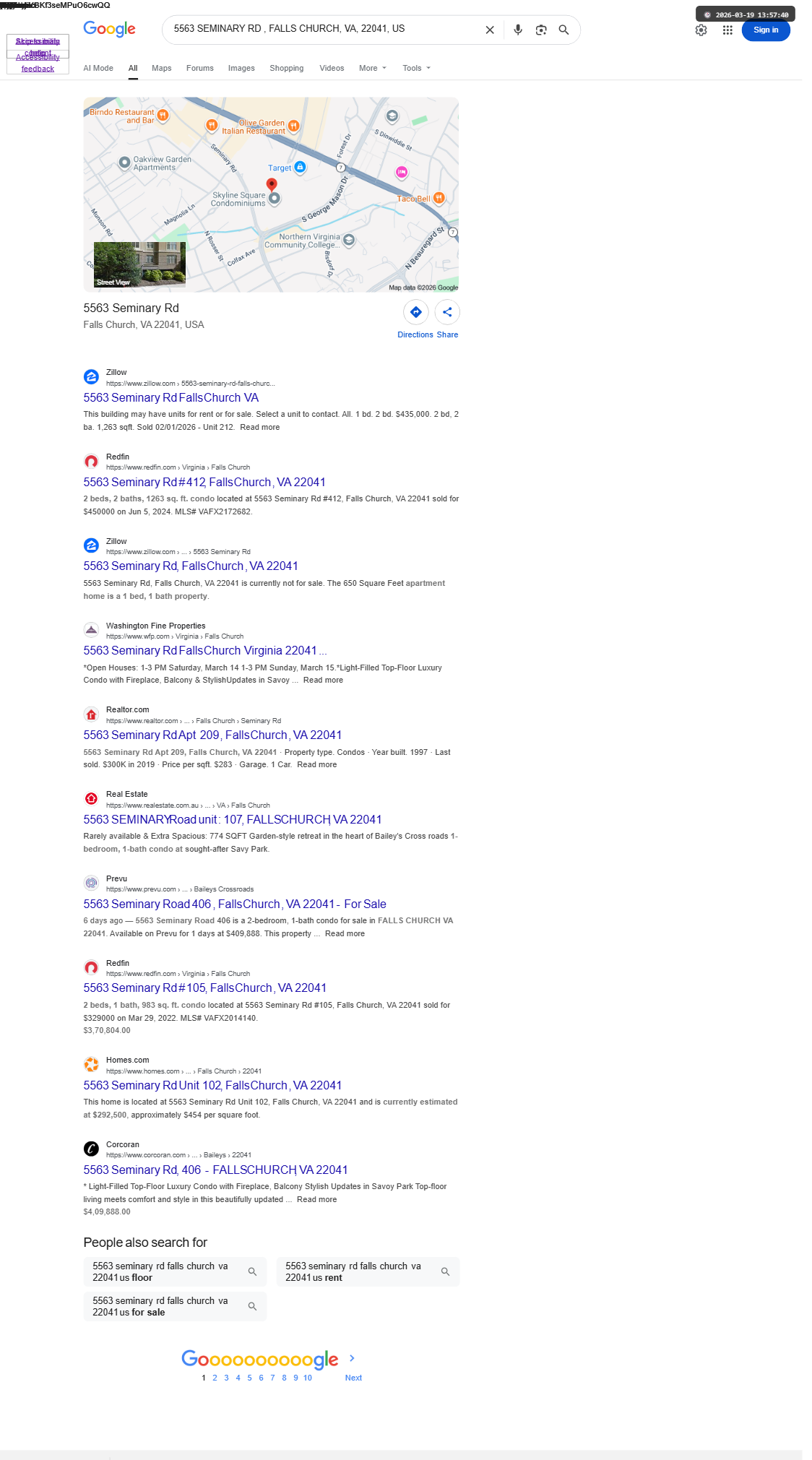Clear the search box with the X icon
Viewport: 812px width, 1460px height.
tap(490, 30)
